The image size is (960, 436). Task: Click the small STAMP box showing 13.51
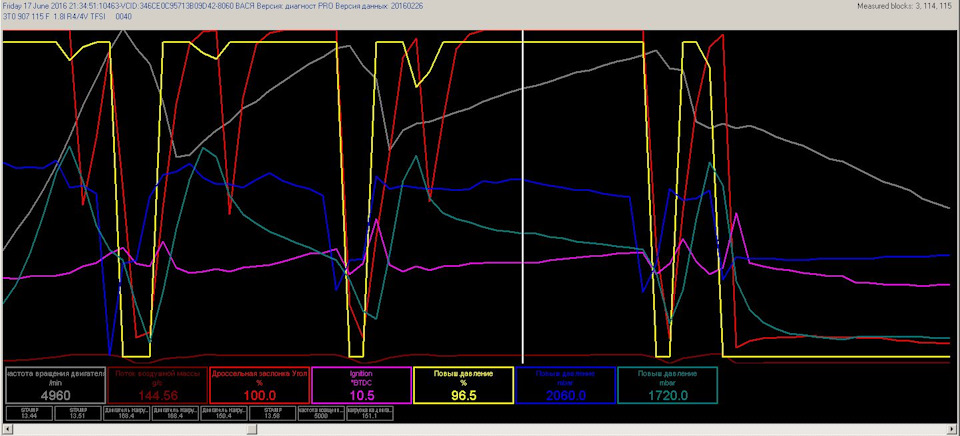tap(78, 413)
